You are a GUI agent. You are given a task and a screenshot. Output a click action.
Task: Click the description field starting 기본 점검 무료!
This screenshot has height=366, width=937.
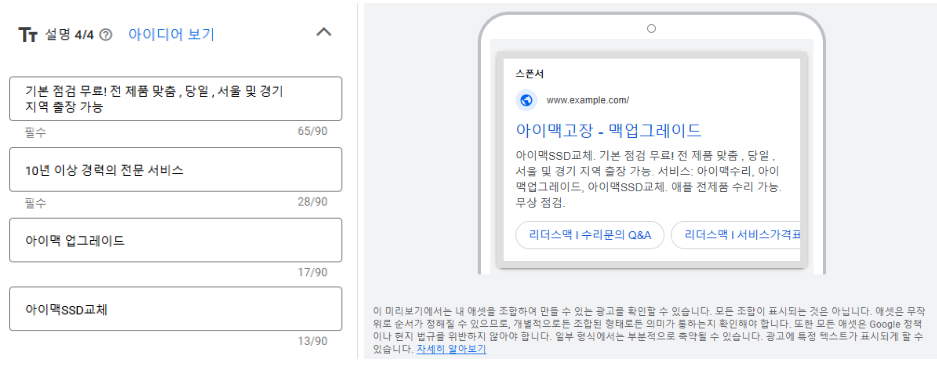176,99
